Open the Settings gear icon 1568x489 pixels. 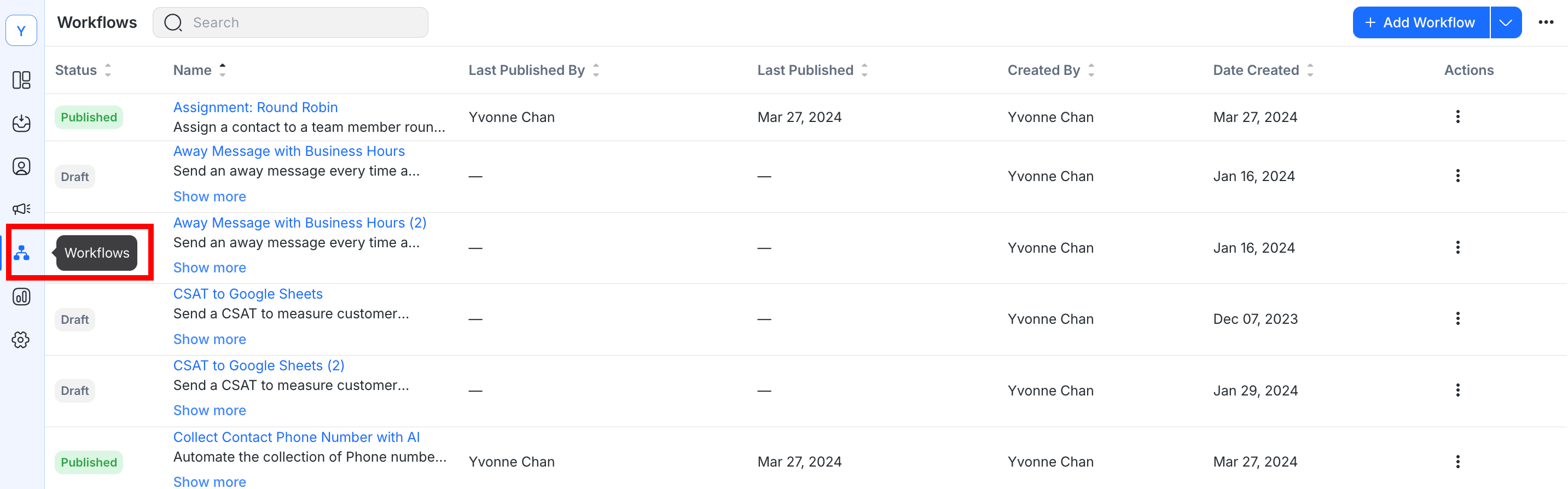21,340
